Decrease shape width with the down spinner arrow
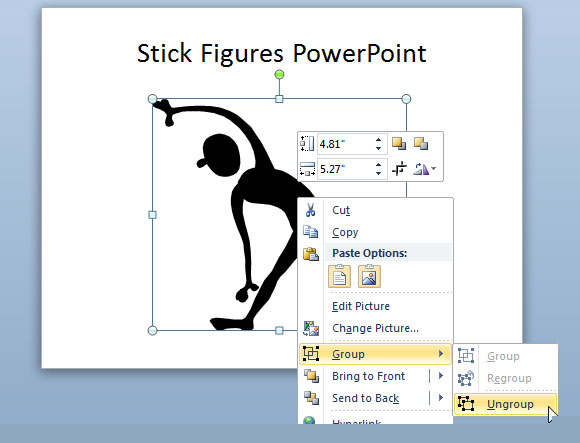 (x=378, y=173)
